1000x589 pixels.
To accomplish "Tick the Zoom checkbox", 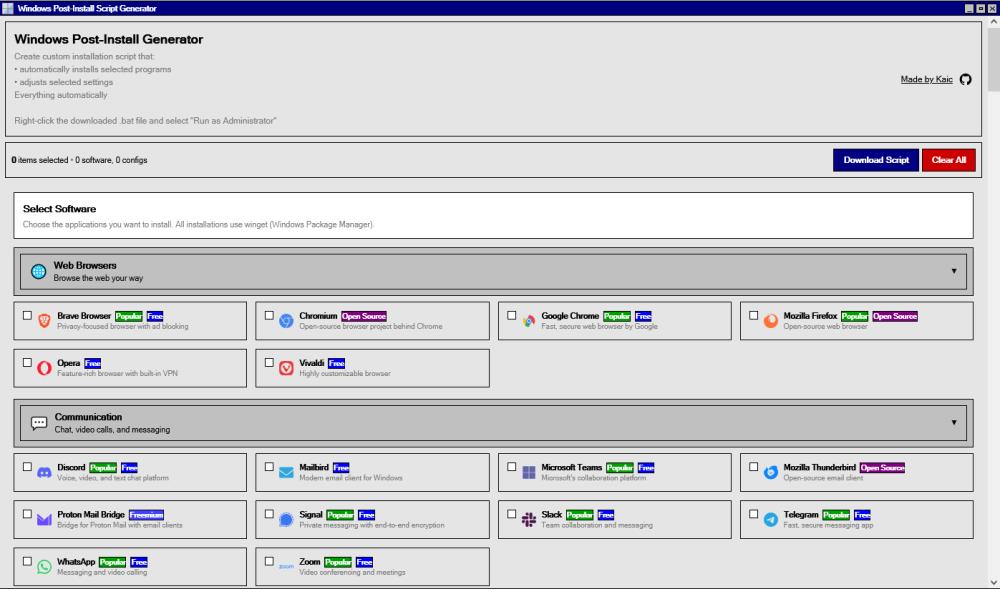I will click(x=269, y=561).
